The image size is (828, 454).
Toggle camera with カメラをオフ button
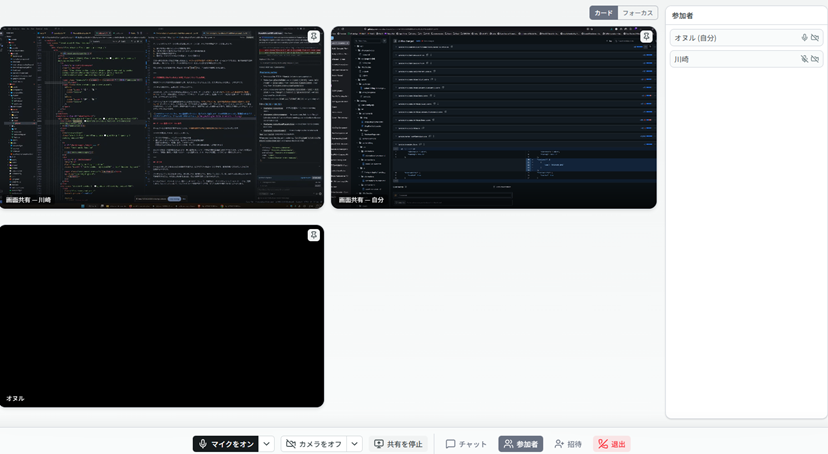click(x=314, y=444)
